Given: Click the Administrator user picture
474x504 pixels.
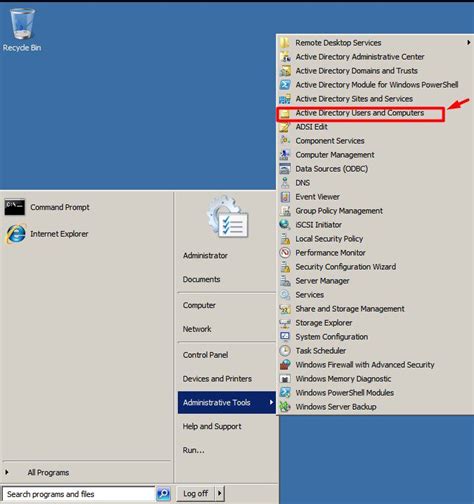Looking at the screenshot, I should [227, 217].
